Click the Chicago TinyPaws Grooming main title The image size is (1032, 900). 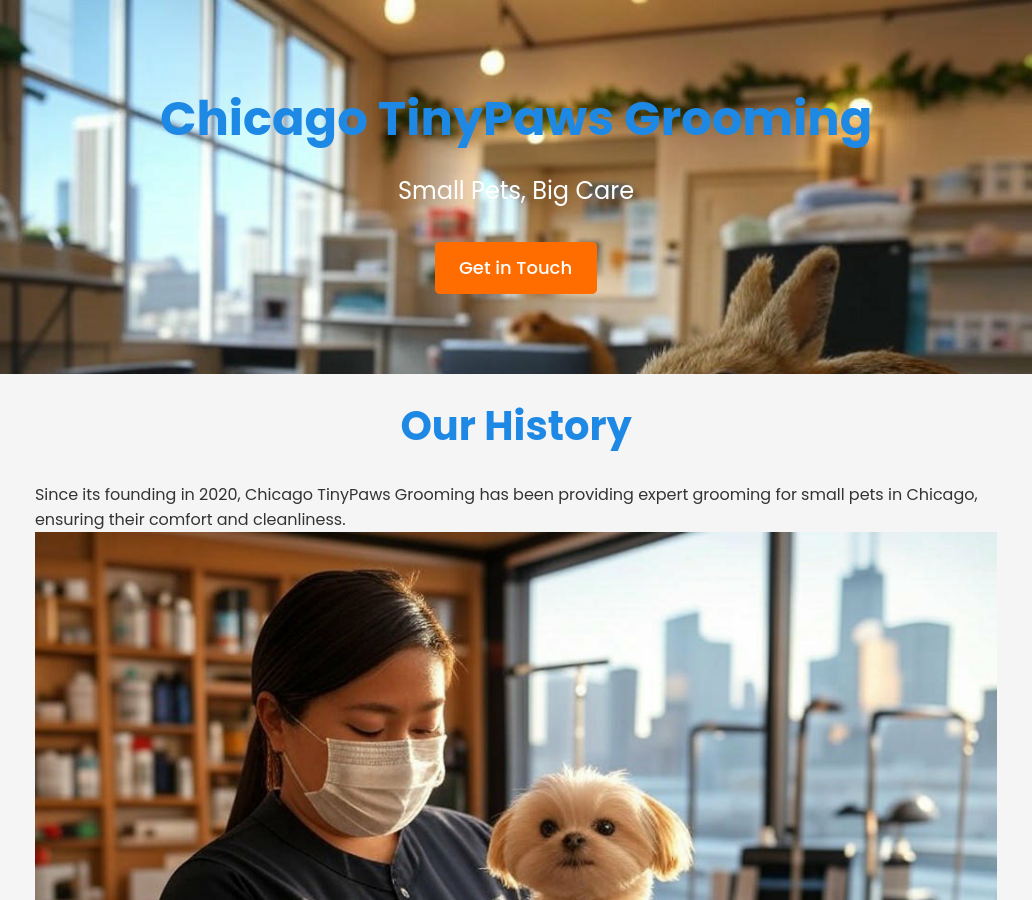[x=516, y=120]
